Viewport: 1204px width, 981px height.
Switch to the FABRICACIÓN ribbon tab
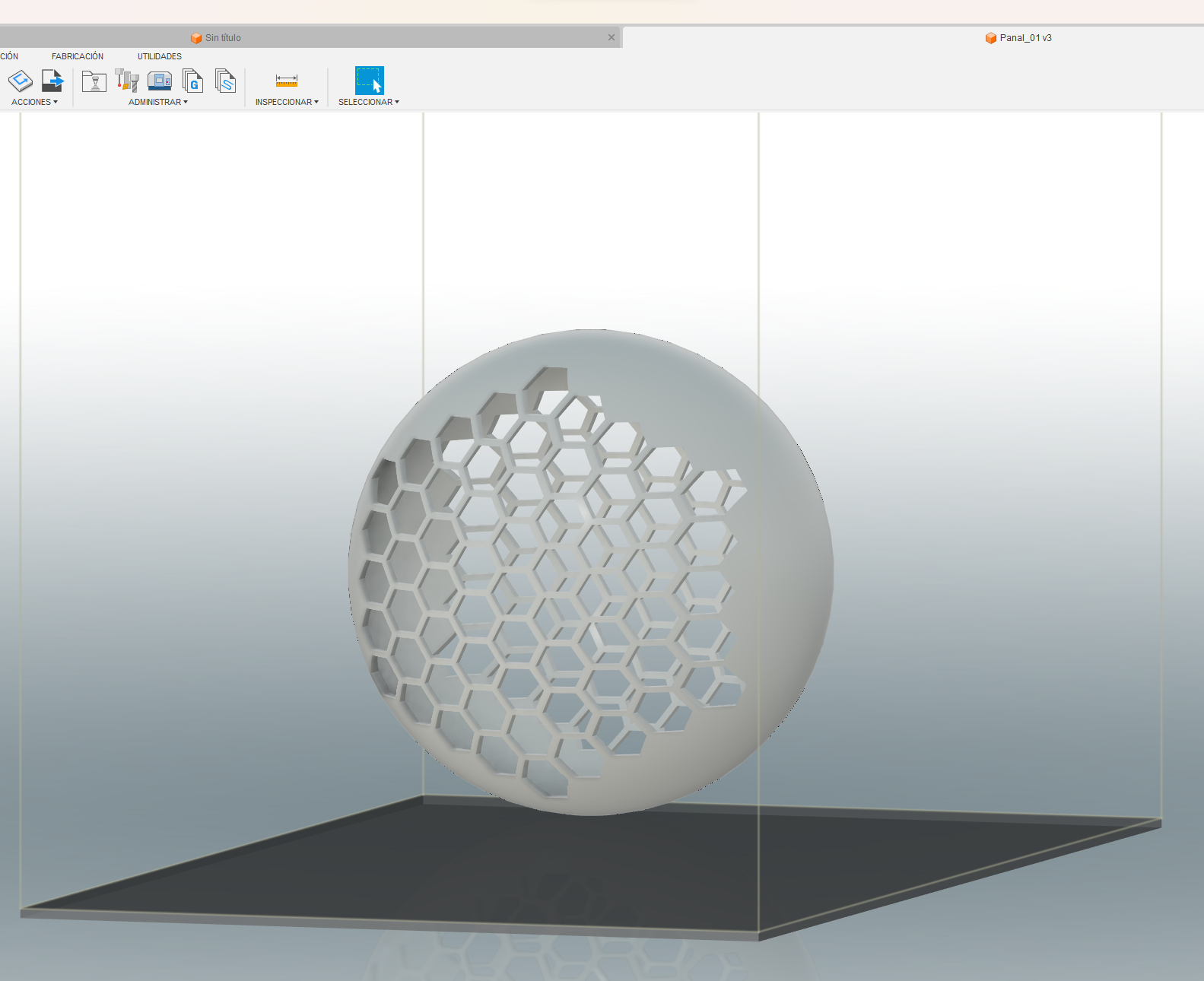pyautogui.click(x=78, y=56)
